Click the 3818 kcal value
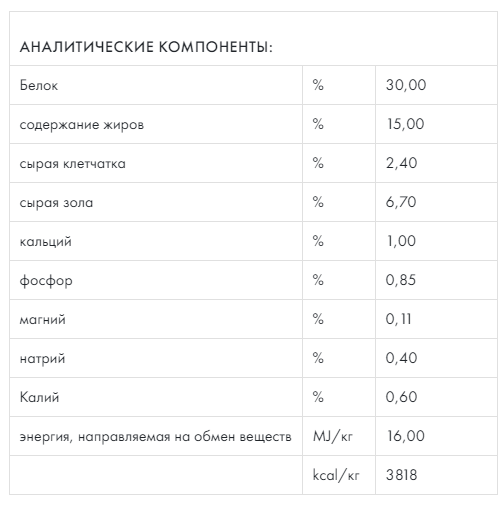 pyautogui.click(x=401, y=475)
